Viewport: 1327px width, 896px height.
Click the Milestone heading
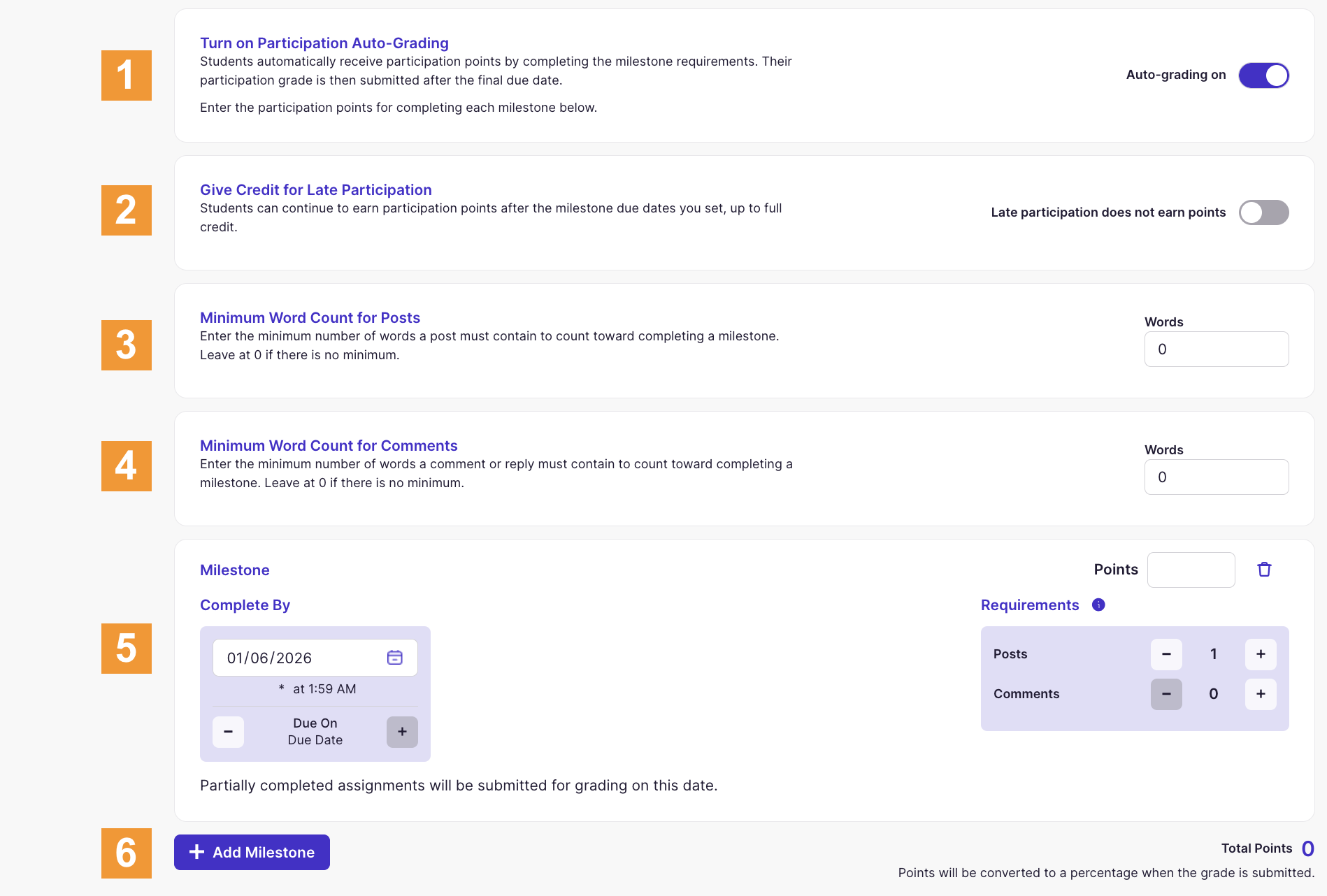tap(235, 570)
